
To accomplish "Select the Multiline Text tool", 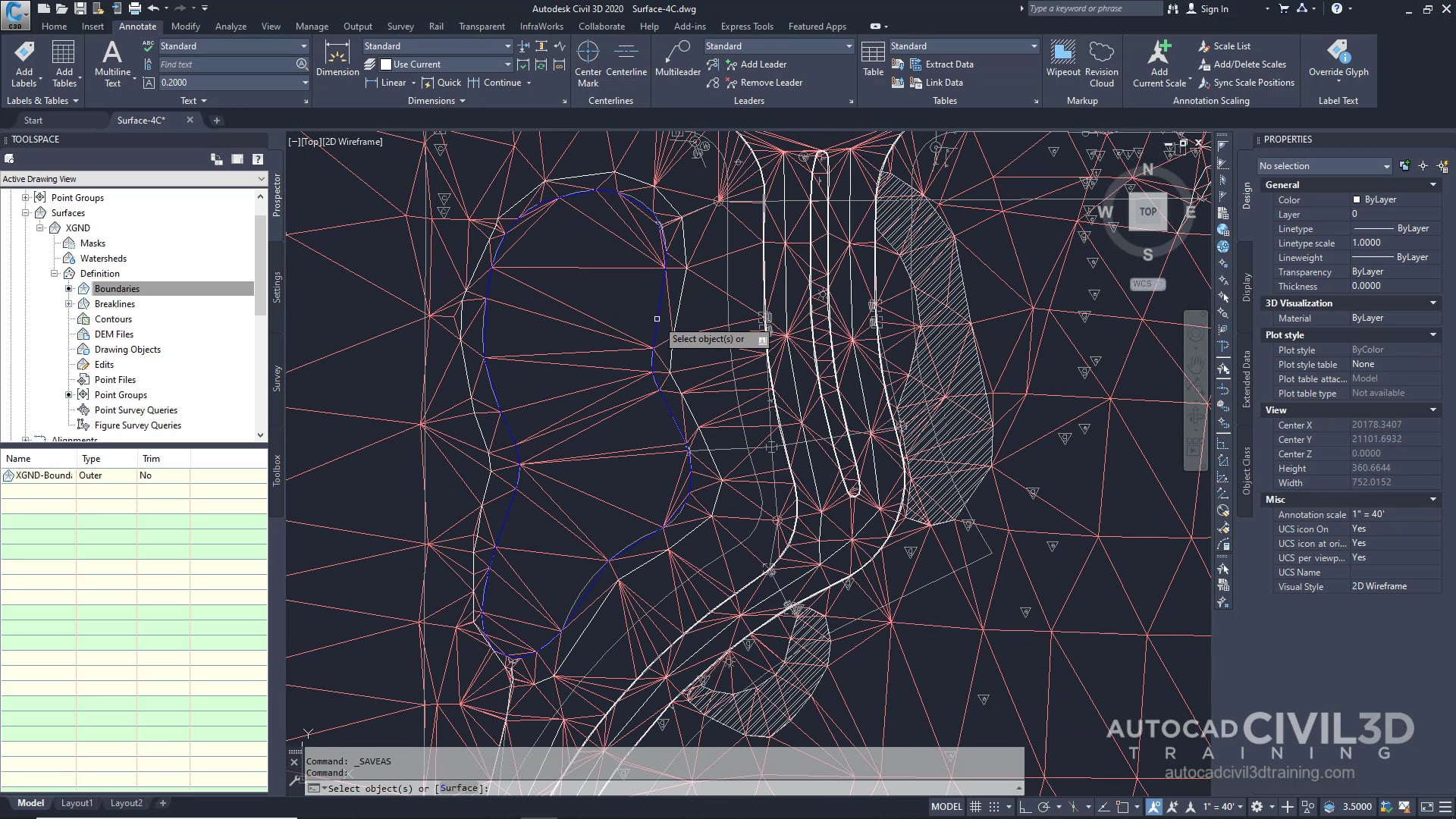I will coord(112,53).
